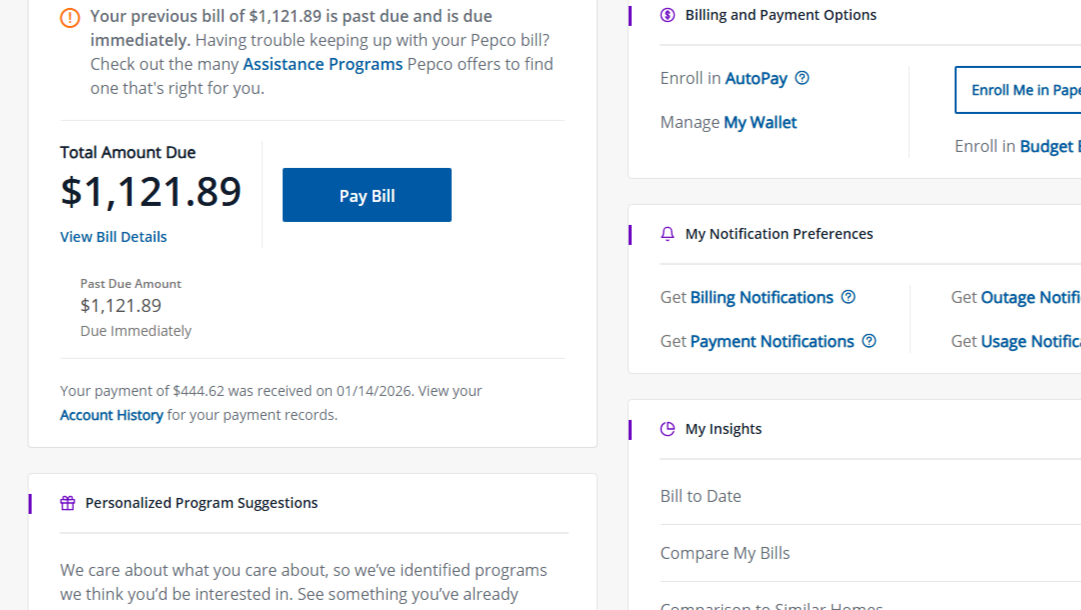Click the Pay Bill button
This screenshot has width=1081, height=610.
tap(366, 194)
